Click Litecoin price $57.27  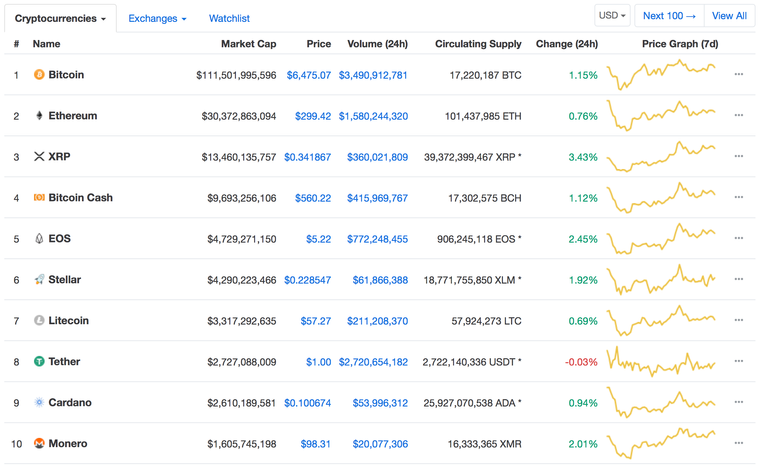click(x=316, y=321)
